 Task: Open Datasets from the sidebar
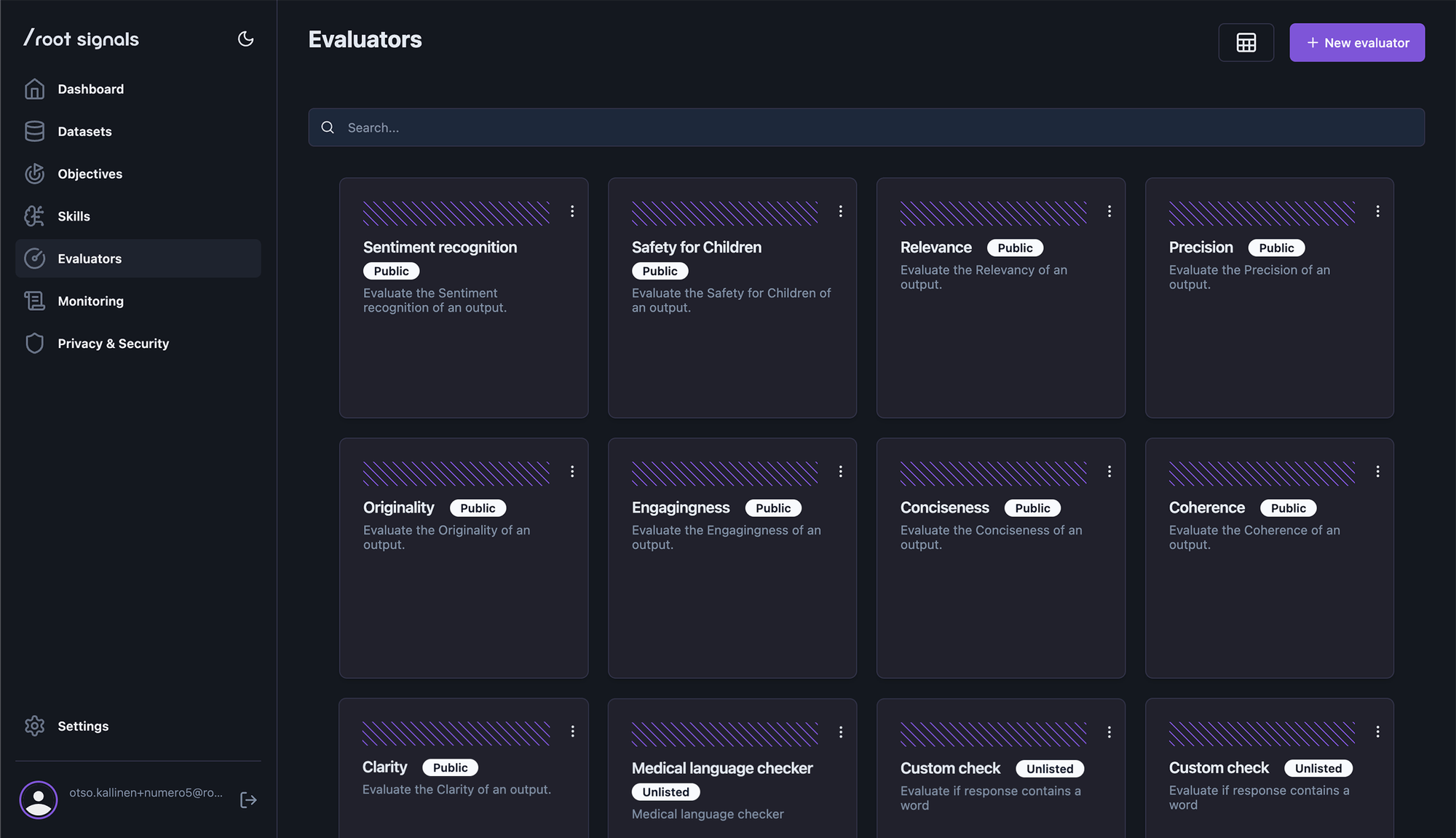[84, 131]
